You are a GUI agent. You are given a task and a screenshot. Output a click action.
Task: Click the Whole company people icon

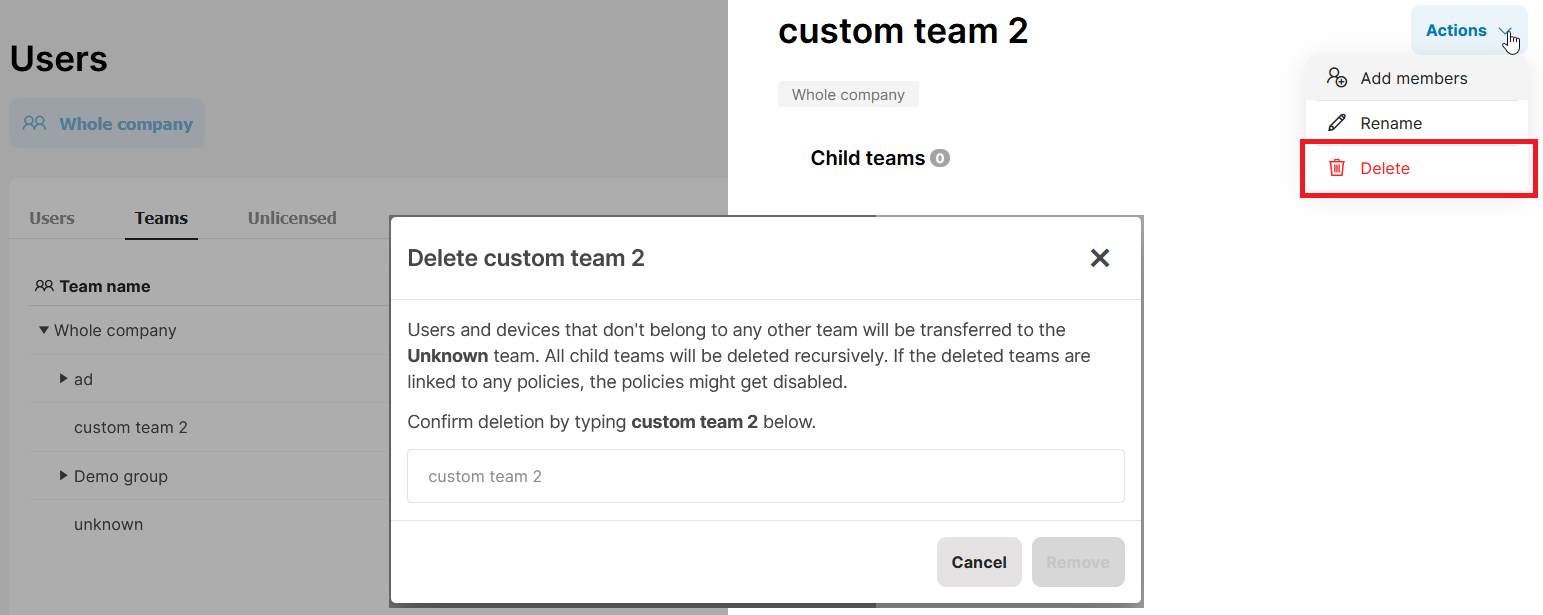tap(35, 124)
